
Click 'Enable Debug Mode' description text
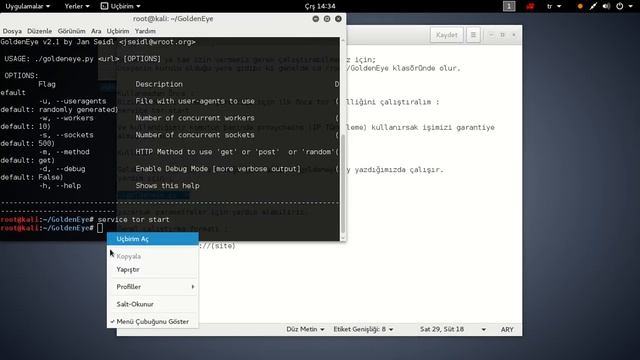pyautogui.click(x=218, y=169)
